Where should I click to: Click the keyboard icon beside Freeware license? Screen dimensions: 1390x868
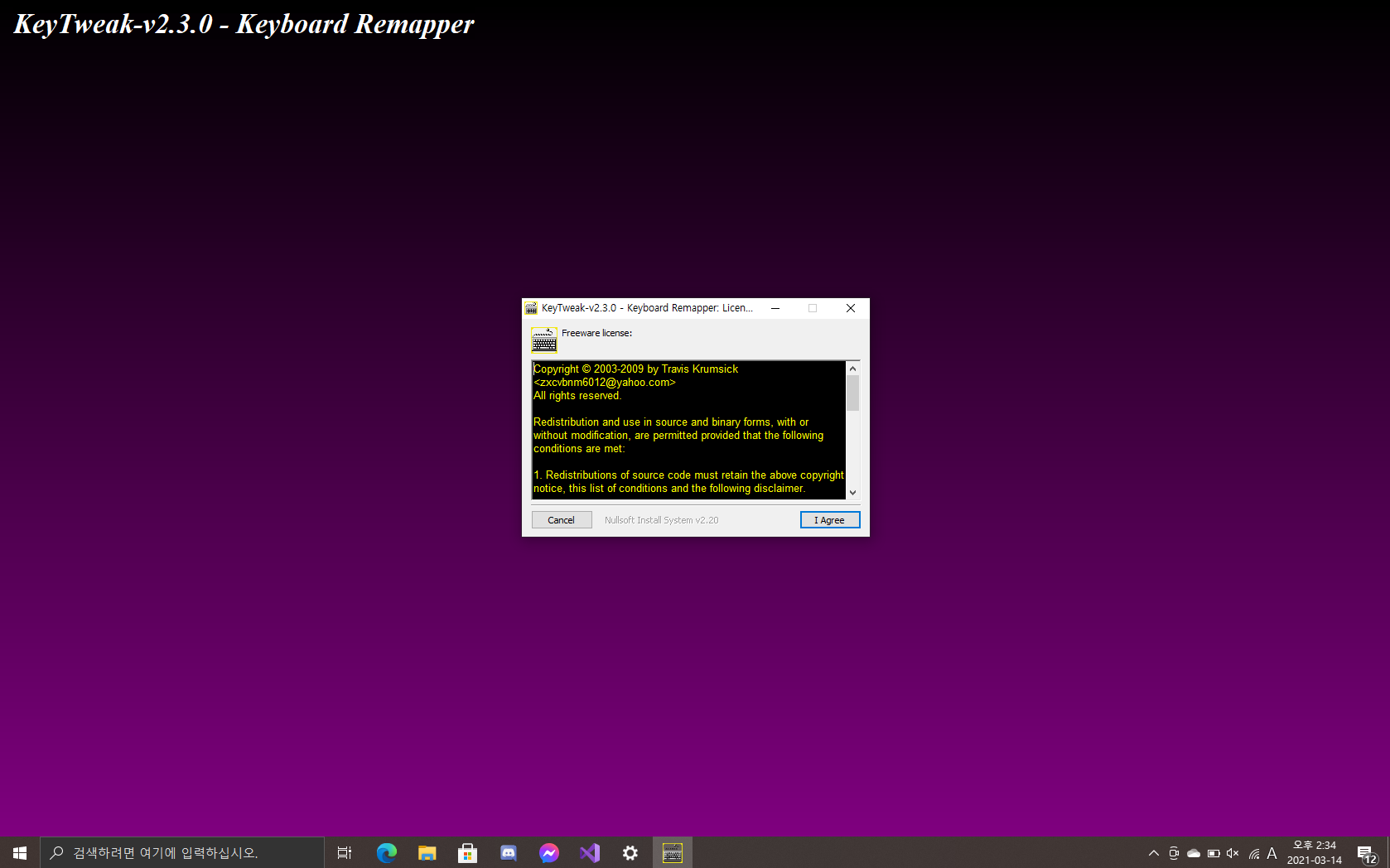point(544,340)
